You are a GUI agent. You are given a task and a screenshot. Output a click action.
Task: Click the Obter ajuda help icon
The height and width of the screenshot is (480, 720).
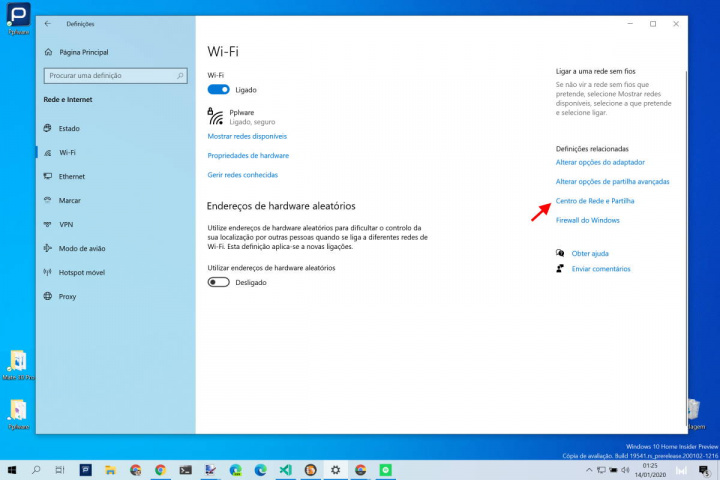[x=561, y=253]
